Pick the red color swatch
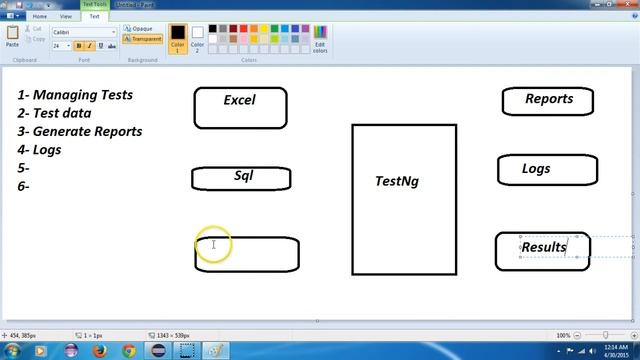The width and height of the screenshot is (640, 360). click(244, 29)
